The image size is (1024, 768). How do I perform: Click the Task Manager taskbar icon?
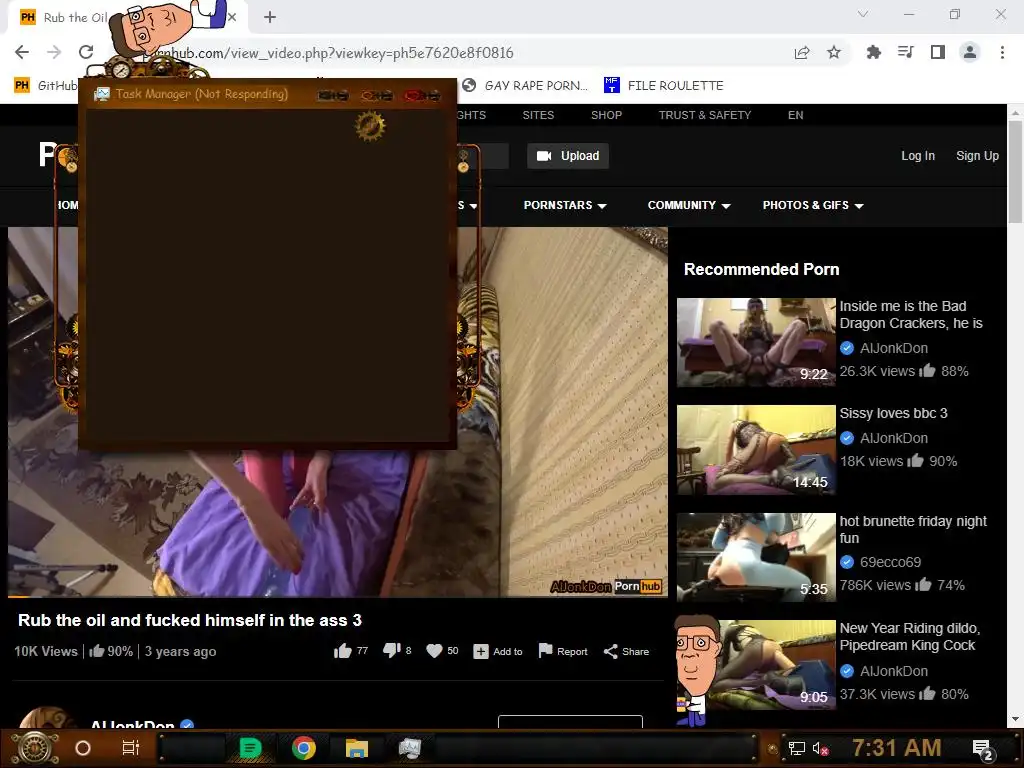tap(409, 748)
